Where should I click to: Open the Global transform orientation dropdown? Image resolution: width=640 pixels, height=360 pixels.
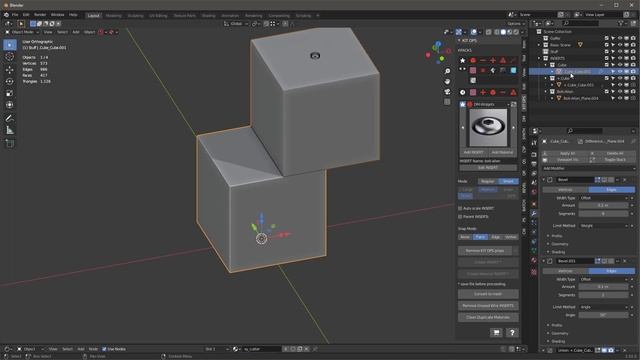[x=236, y=24]
